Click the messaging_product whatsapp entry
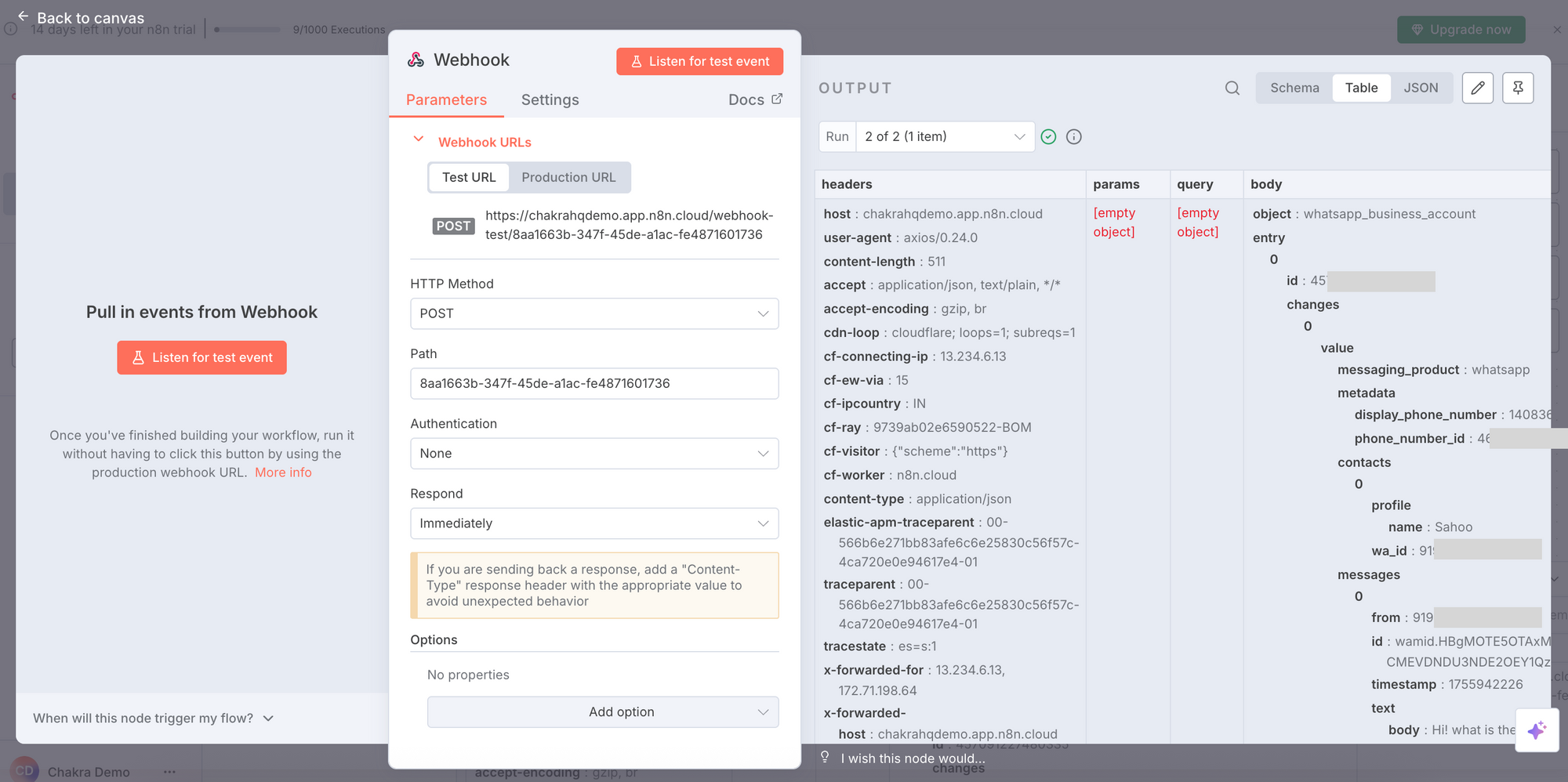The image size is (1568, 782). coord(1433,370)
